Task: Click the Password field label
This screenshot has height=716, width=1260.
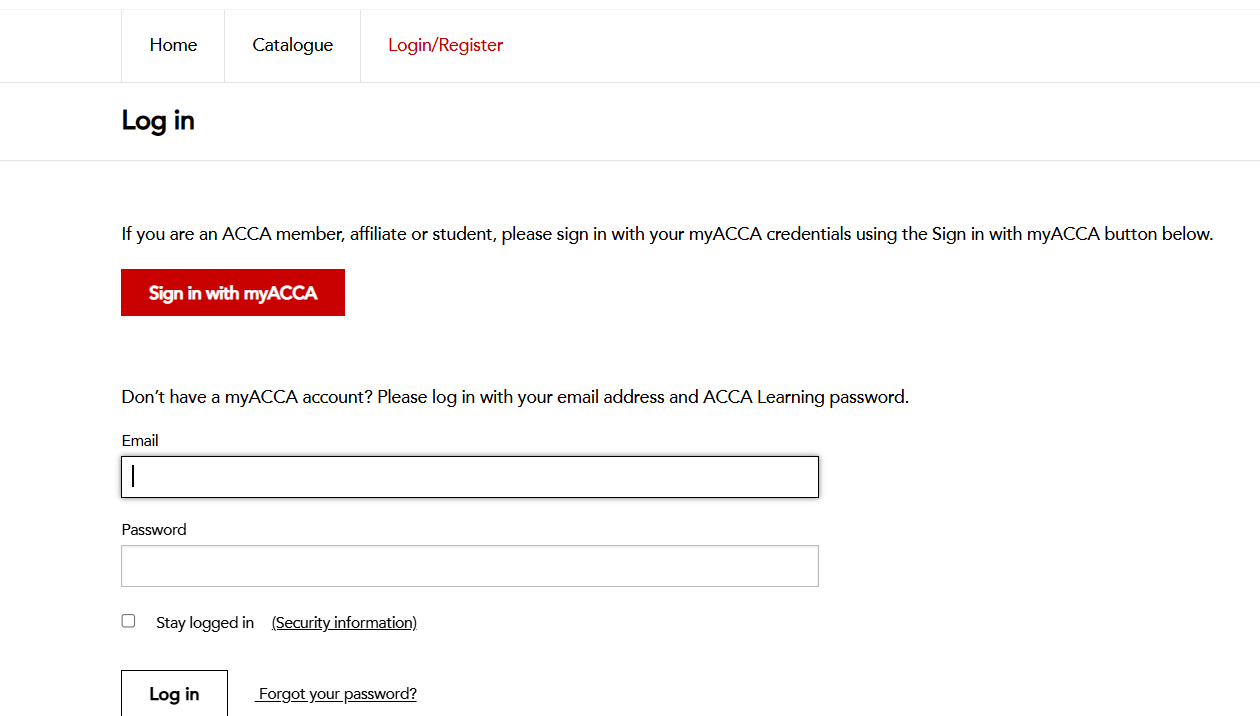Action: click(x=154, y=530)
